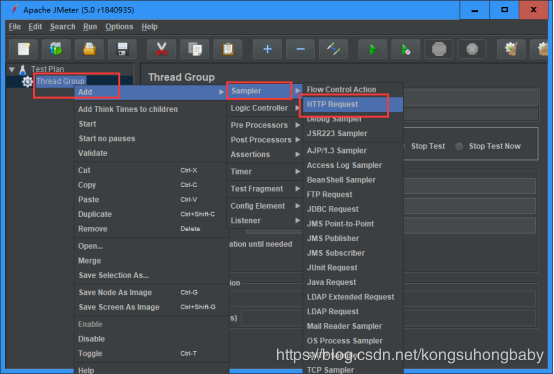Viewport: 554px width, 374px height.
Task: Collapse the Test Plan tree node
Action: pos(12,70)
